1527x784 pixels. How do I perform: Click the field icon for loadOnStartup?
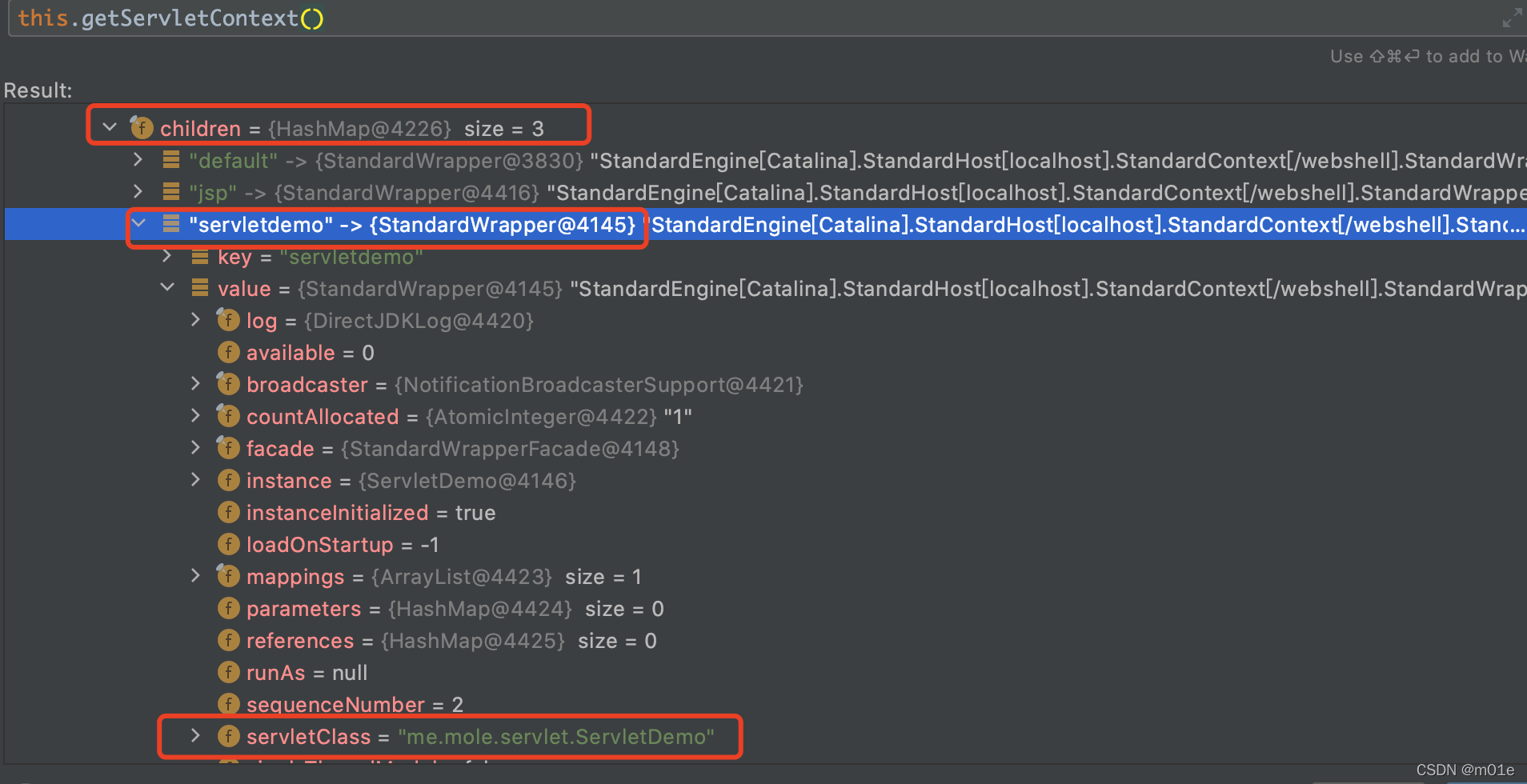click(x=229, y=544)
